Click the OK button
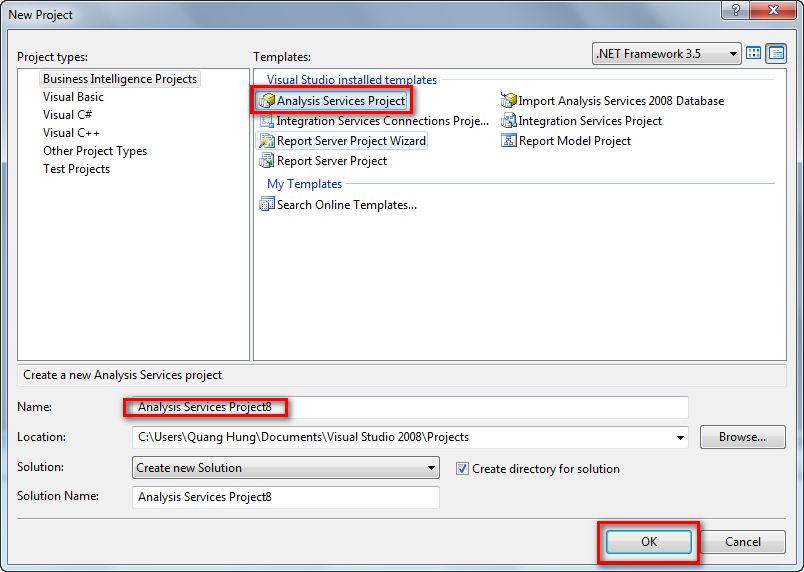The width and height of the screenshot is (804, 572). coord(649,542)
